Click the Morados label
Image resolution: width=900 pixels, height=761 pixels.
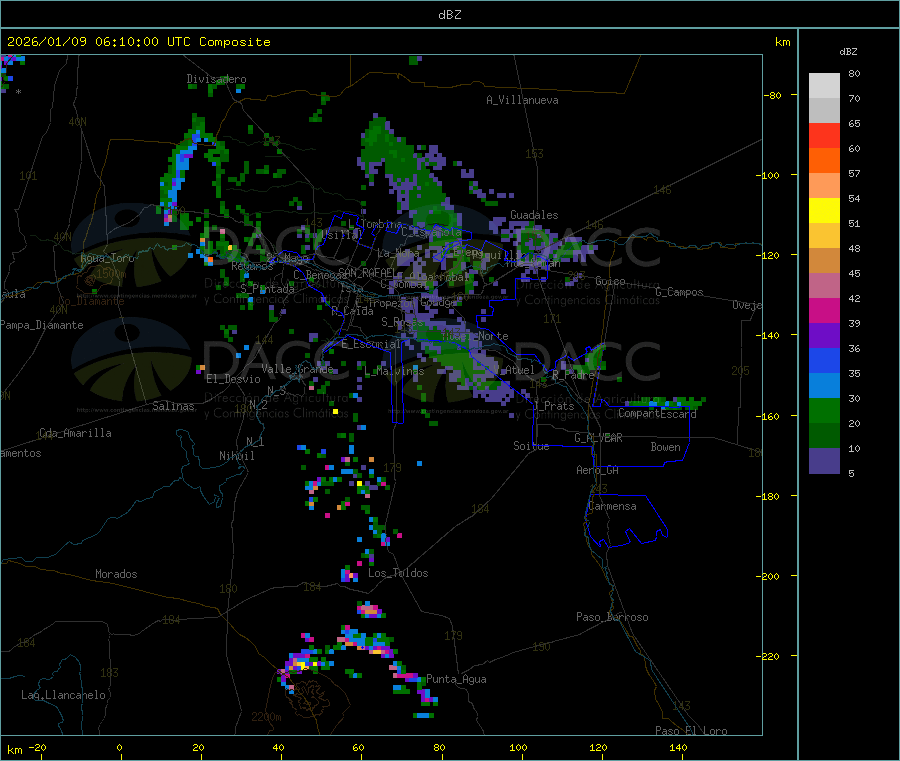(x=117, y=574)
